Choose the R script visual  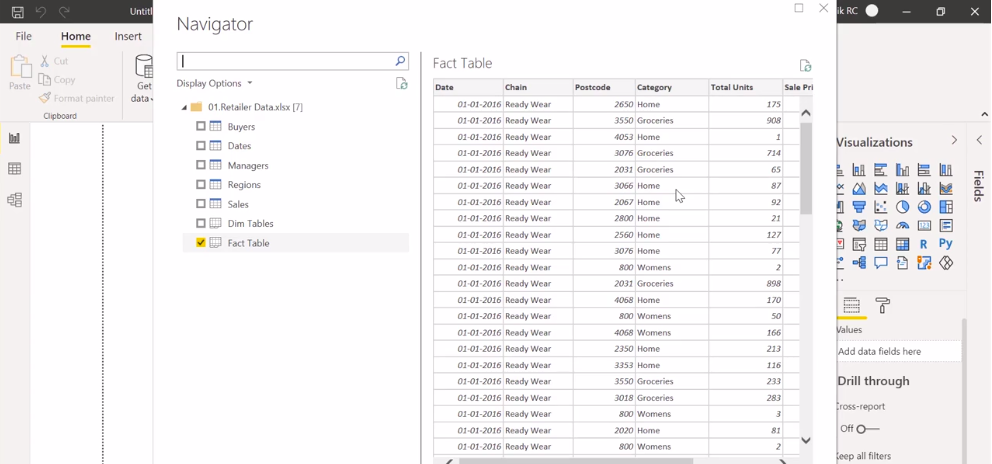(924, 244)
